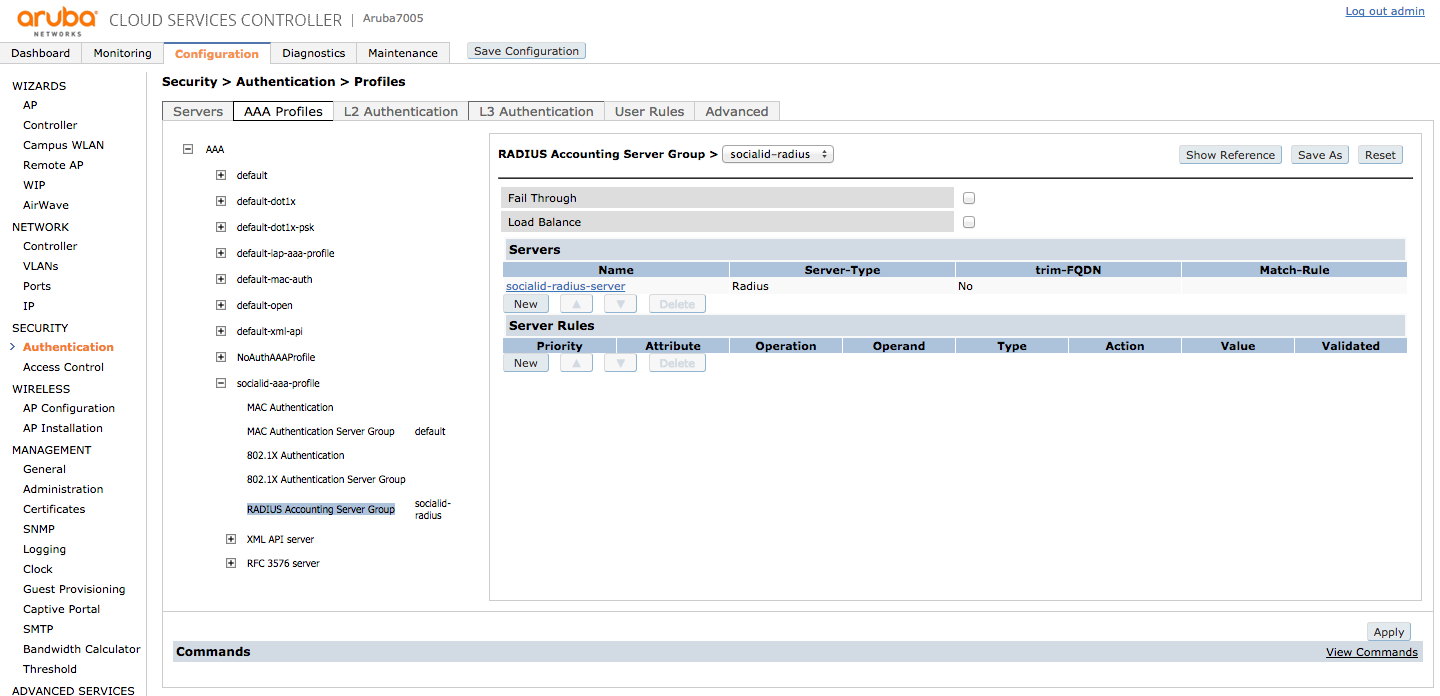Collapse the socialid-aaa-profile node

[x=221, y=383]
